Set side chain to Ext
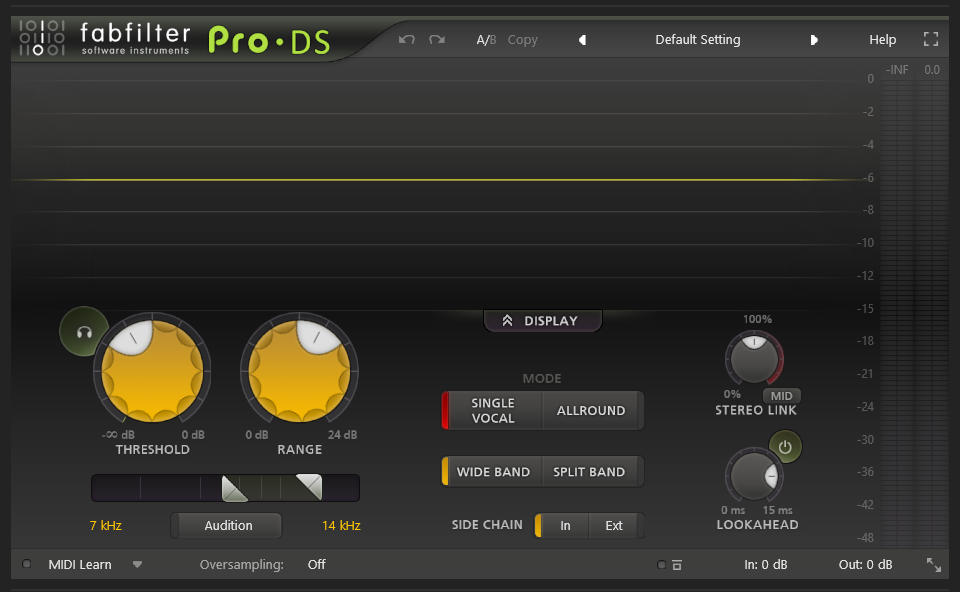This screenshot has width=960, height=592. [614, 525]
